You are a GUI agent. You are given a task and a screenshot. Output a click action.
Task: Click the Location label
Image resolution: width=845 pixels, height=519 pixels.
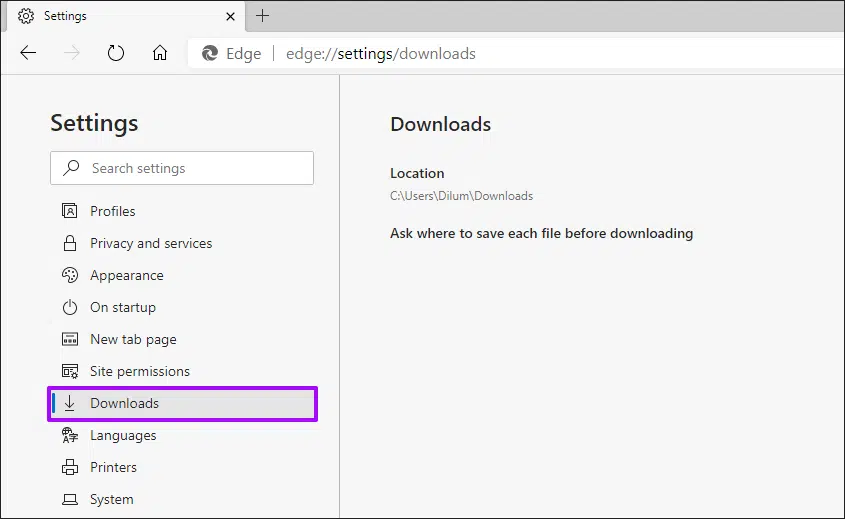(x=417, y=173)
